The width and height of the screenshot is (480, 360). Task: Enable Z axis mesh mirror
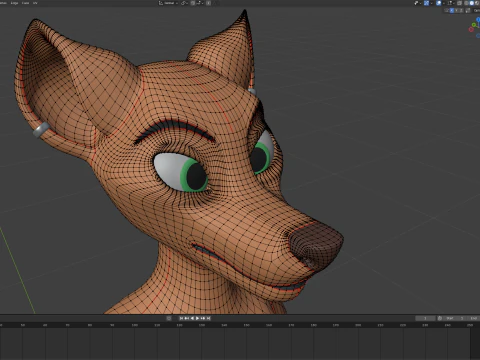point(461,10)
